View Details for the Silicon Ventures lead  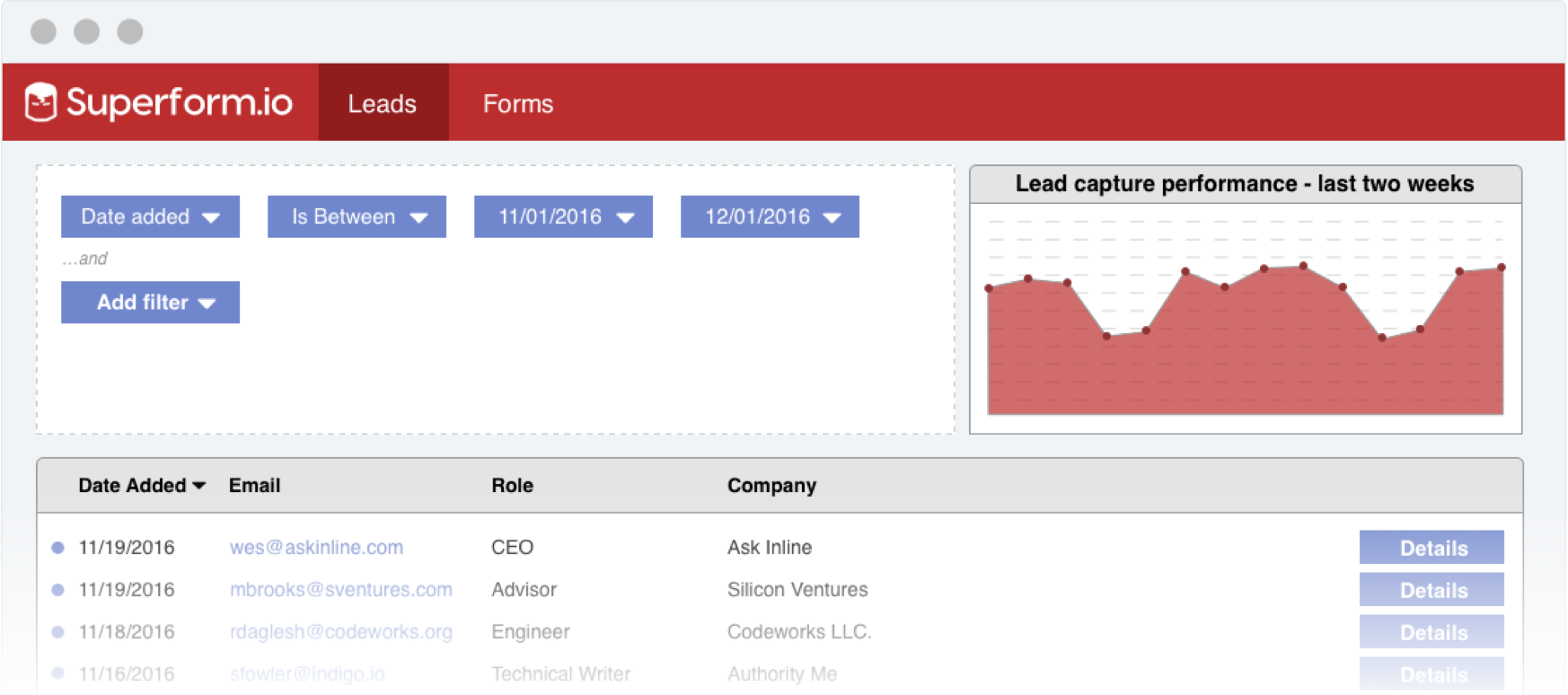click(x=1431, y=590)
